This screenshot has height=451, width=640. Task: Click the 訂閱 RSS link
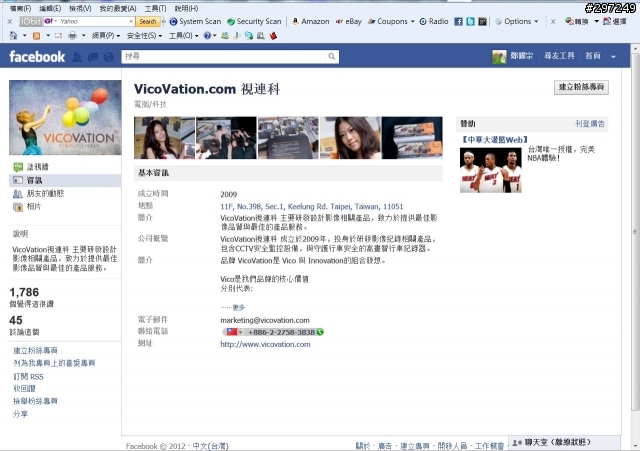click(x=28, y=376)
